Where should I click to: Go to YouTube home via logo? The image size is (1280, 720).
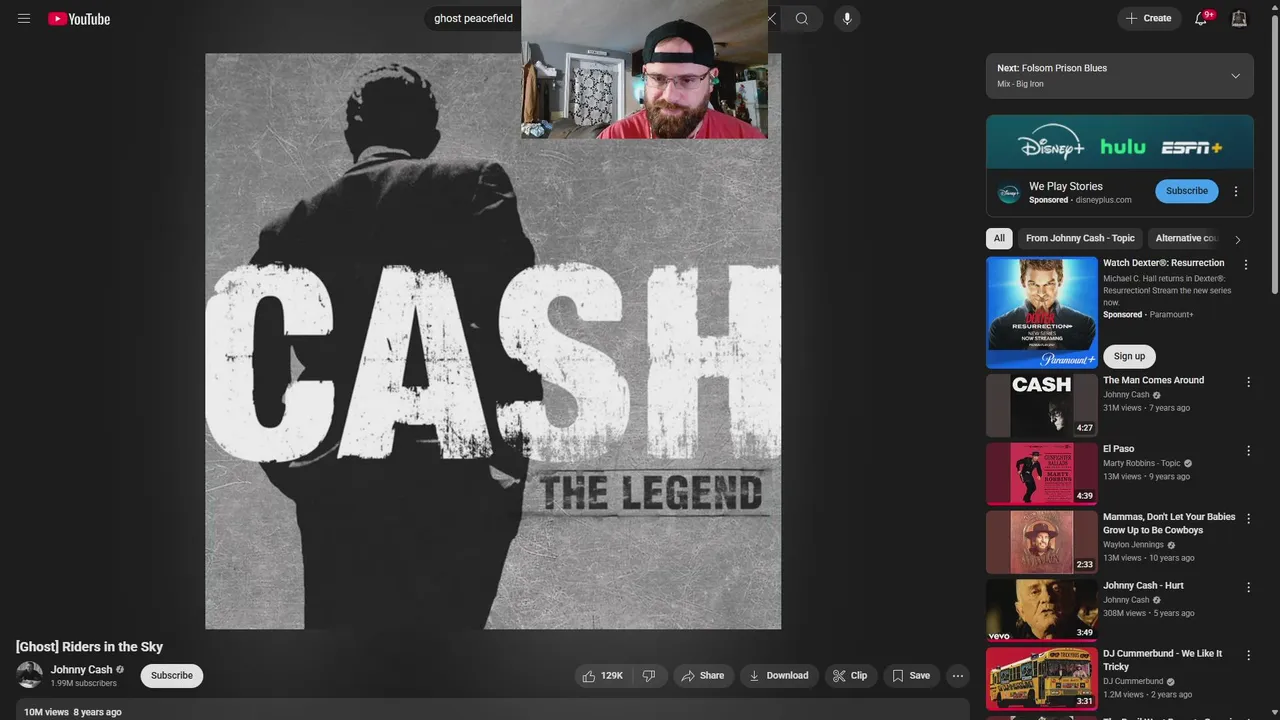click(79, 19)
